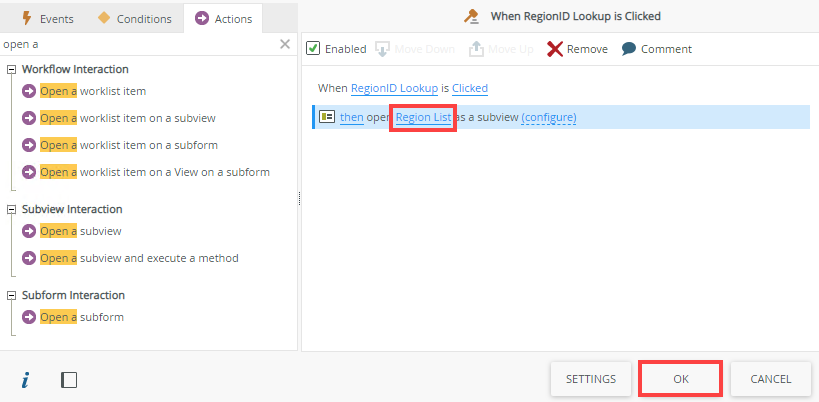819x402 pixels.
Task: Collapse the Subform Interaction group
Action: 11,296
